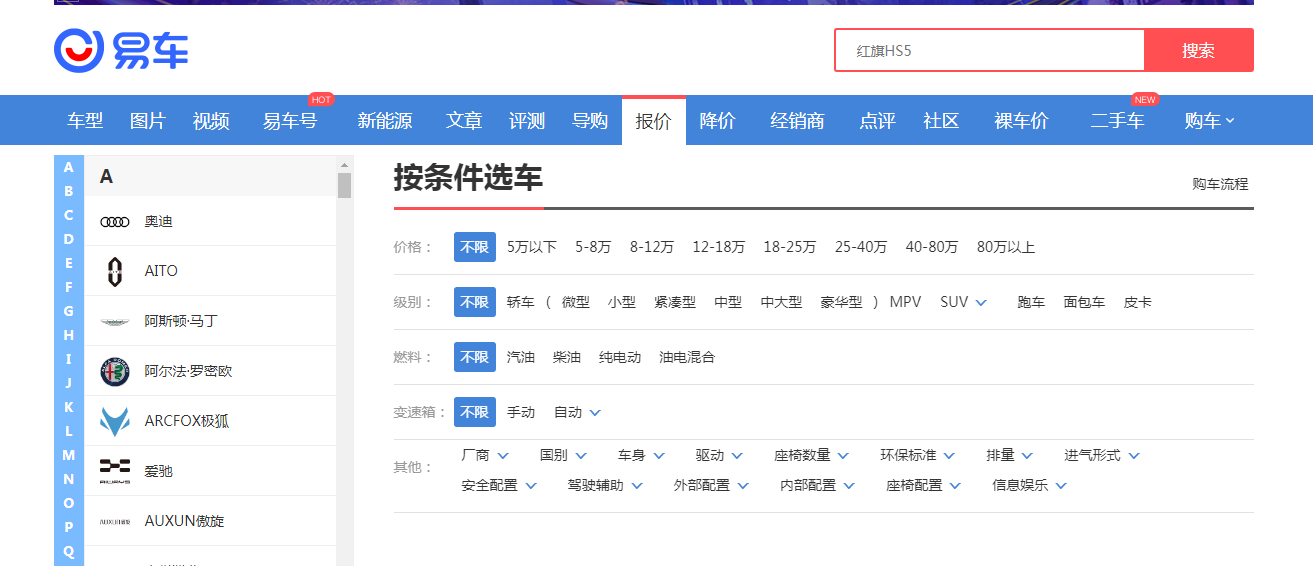Open the 点评 navigation tab

877,121
